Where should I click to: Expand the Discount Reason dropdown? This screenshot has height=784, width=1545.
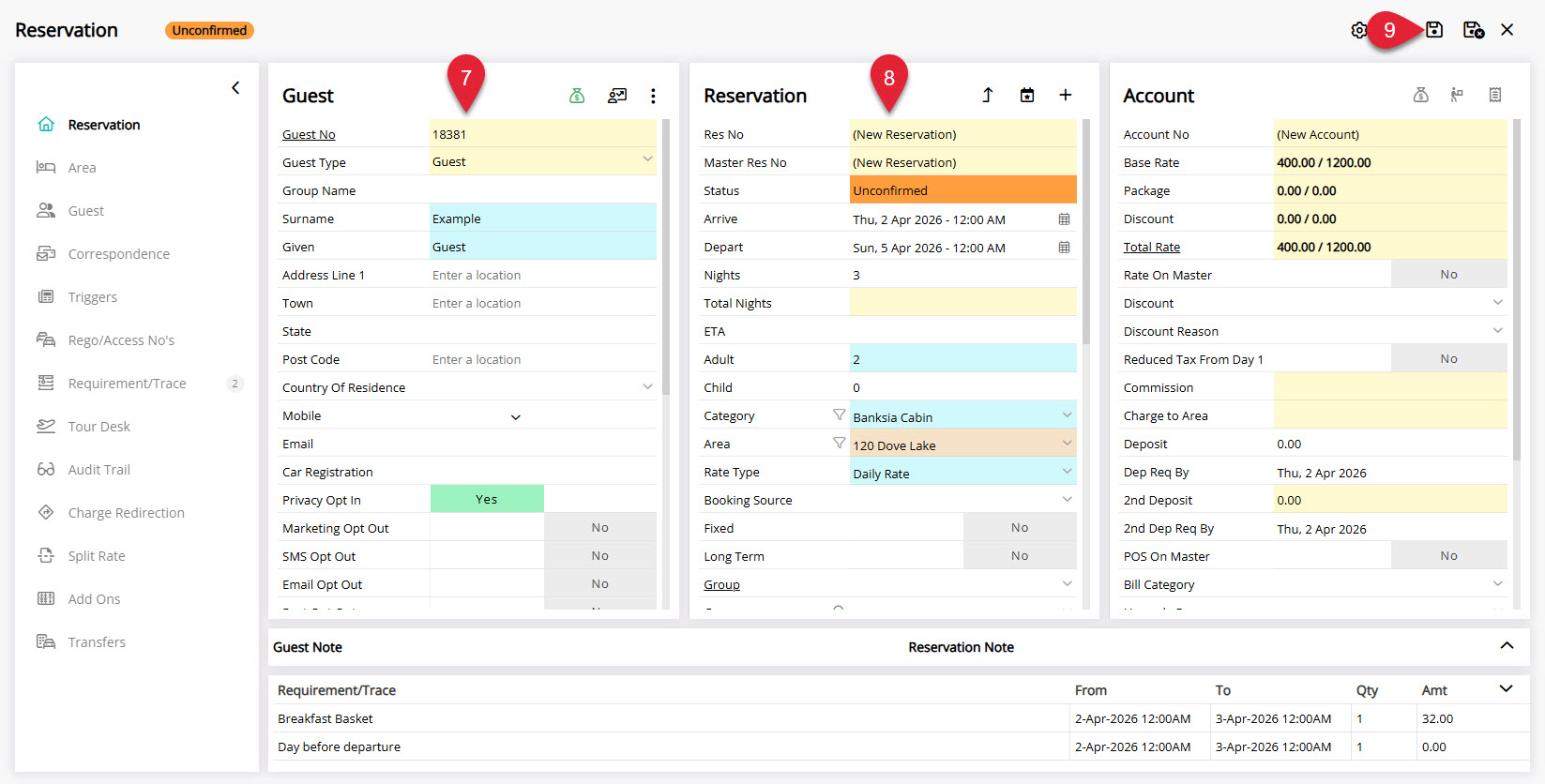pos(1497,330)
